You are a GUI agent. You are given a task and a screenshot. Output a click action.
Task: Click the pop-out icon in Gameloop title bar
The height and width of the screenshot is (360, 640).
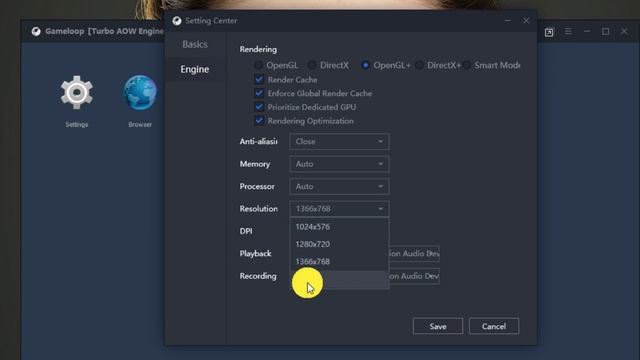tap(549, 32)
